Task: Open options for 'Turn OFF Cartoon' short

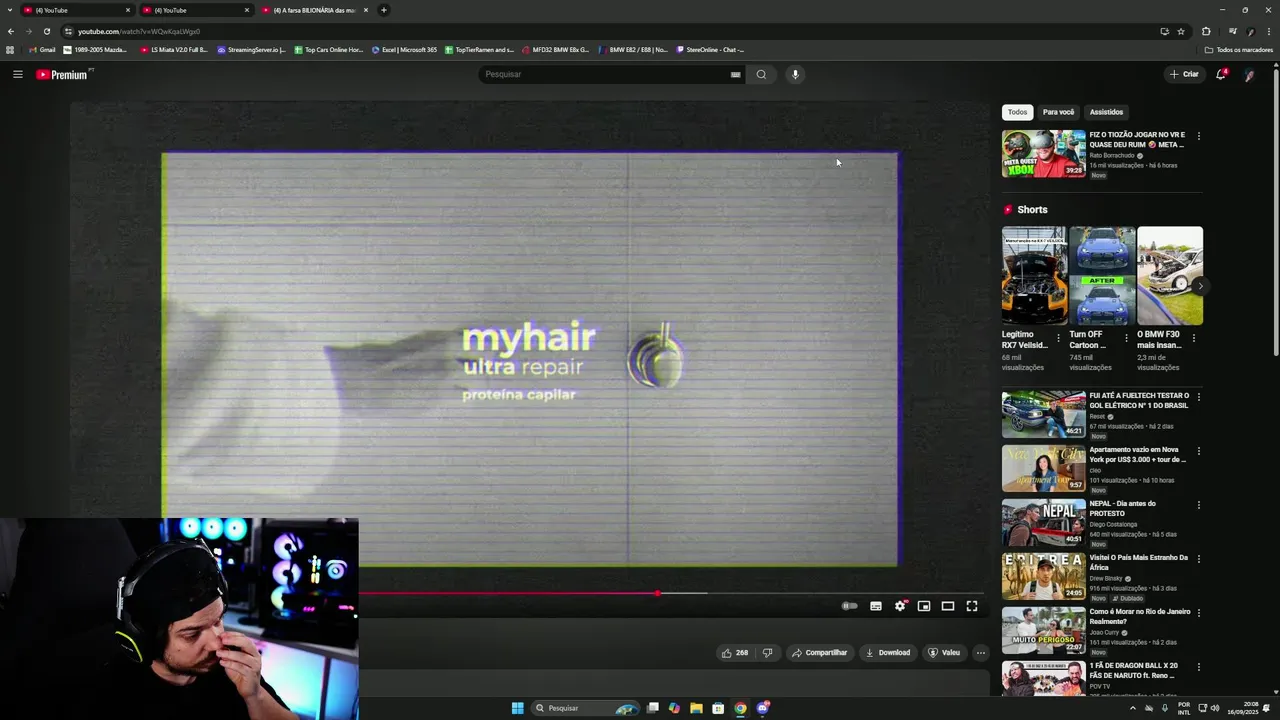Action: [x=1126, y=338]
